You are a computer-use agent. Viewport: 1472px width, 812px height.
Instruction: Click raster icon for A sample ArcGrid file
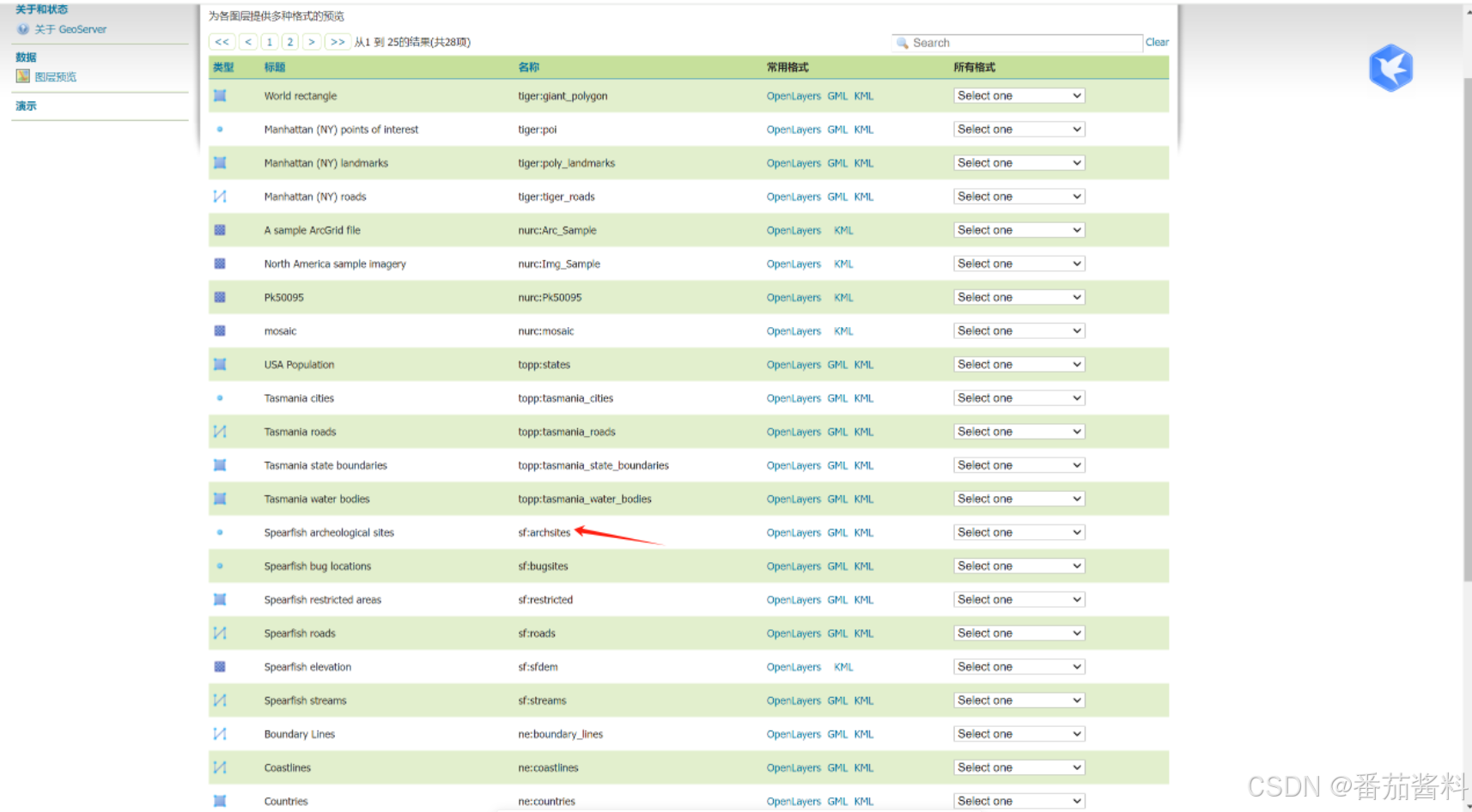point(220,230)
